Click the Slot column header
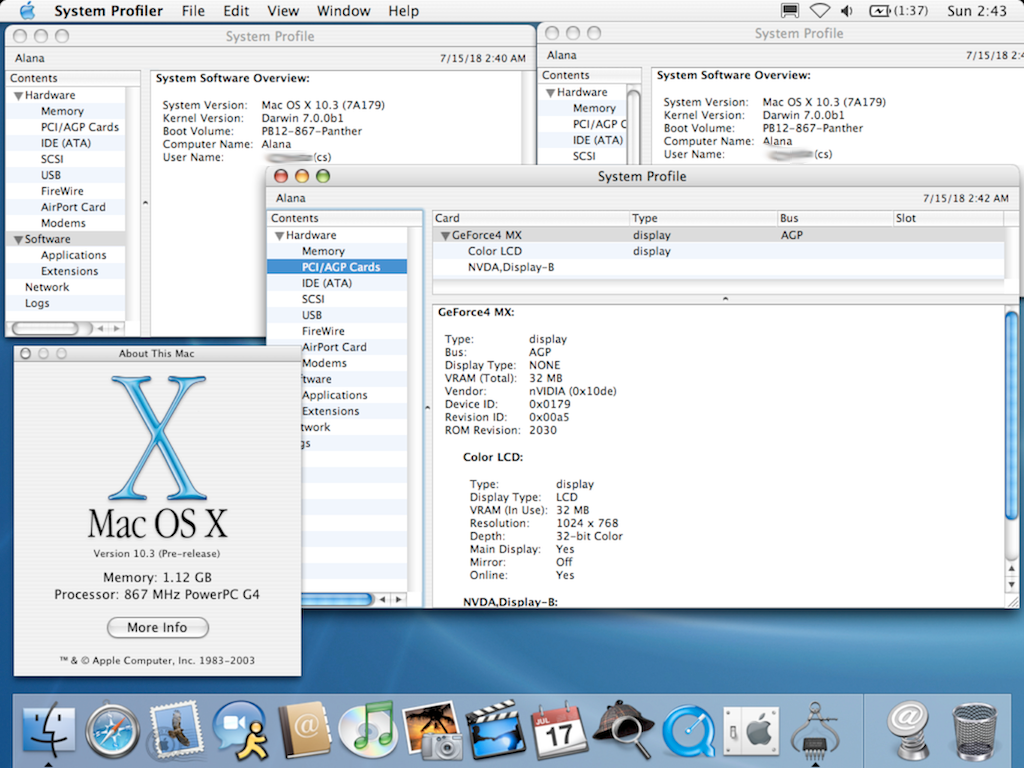The height and width of the screenshot is (768, 1024). pos(948,218)
